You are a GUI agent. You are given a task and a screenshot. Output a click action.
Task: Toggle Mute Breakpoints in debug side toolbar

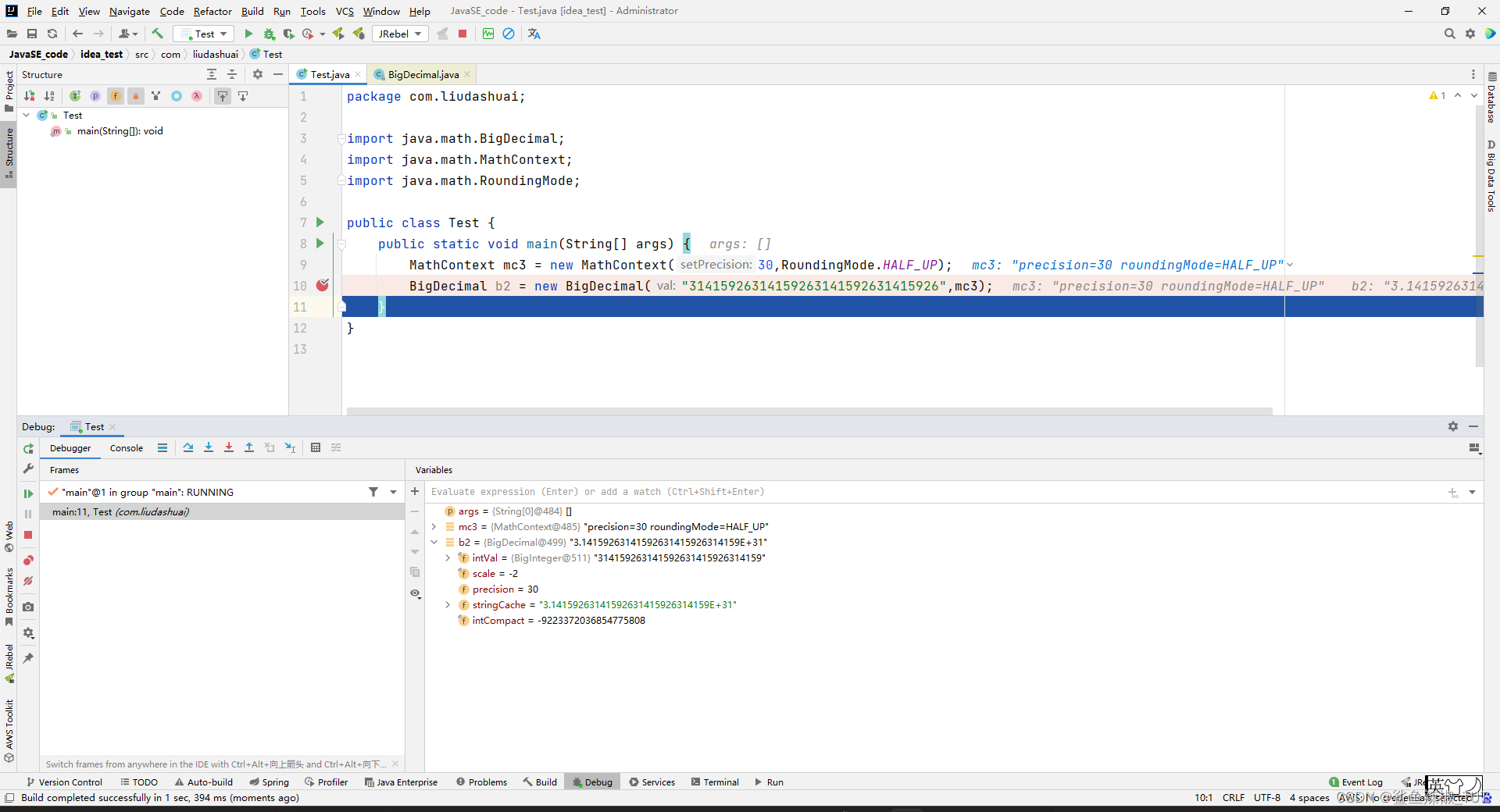click(28, 581)
